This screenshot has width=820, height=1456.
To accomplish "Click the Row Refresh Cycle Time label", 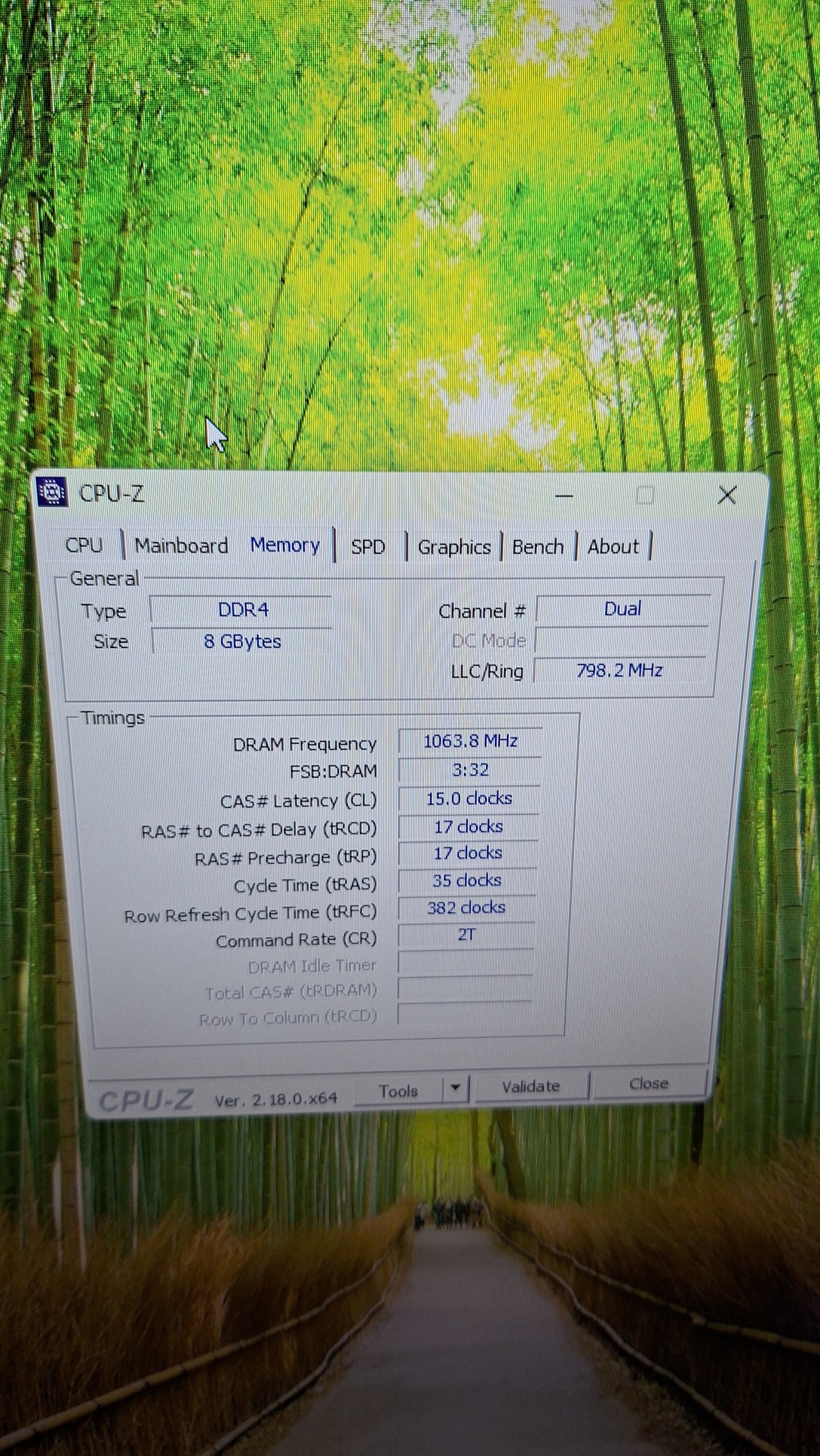I will (x=250, y=914).
